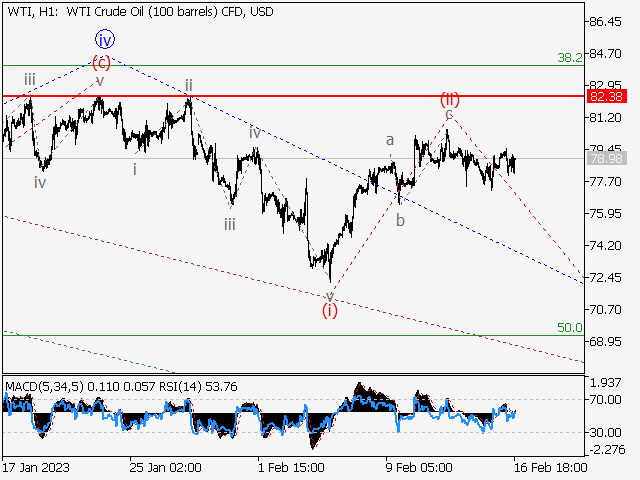Image resolution: width=640 pixels, height=480 pixels.
Task: Select the grey v label above red (i)
Action: click(330, 296)
